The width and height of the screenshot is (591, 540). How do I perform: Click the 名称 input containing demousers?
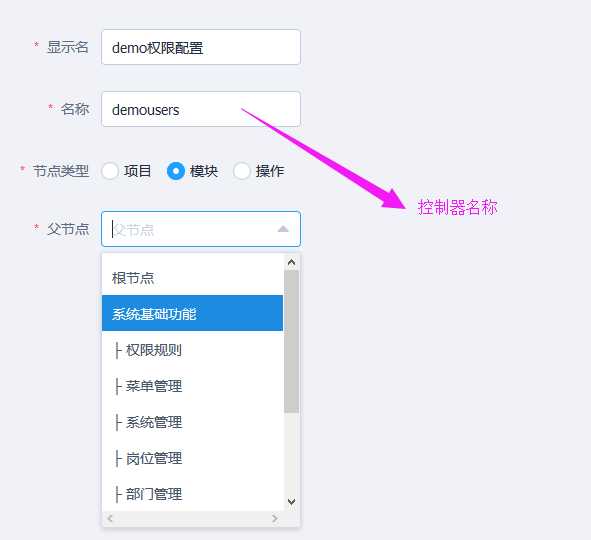[x=201, y=109]
